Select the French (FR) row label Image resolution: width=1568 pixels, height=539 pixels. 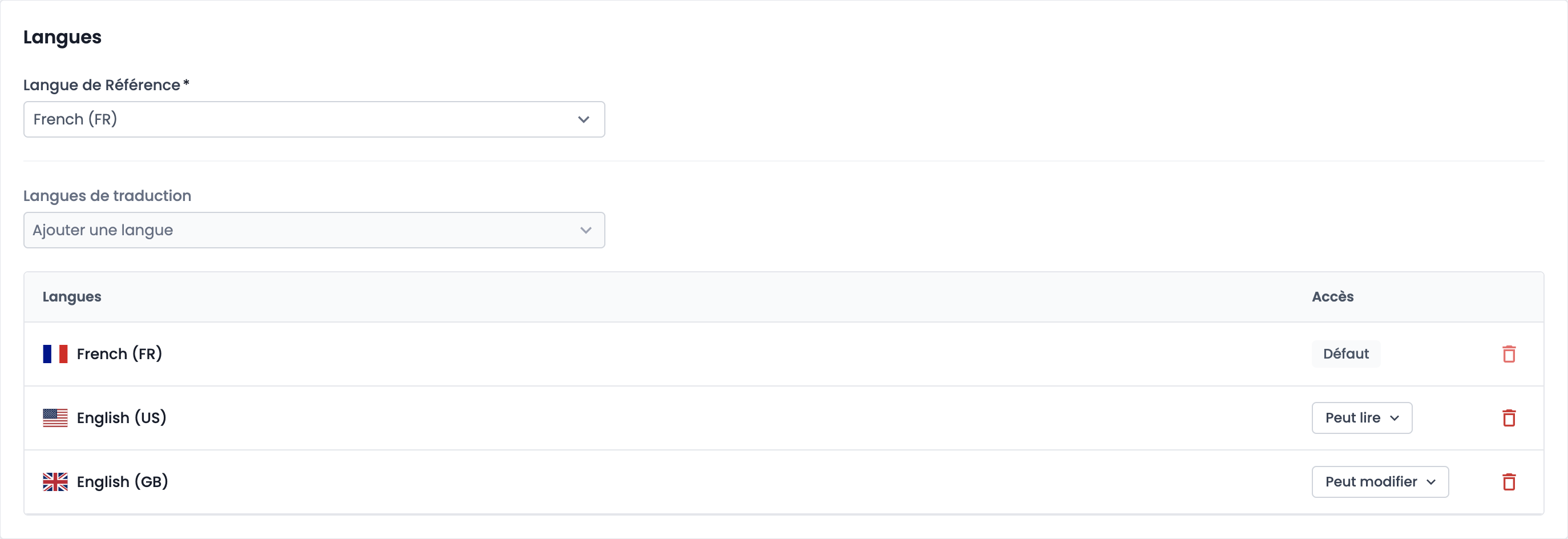[x=119, y=354]
